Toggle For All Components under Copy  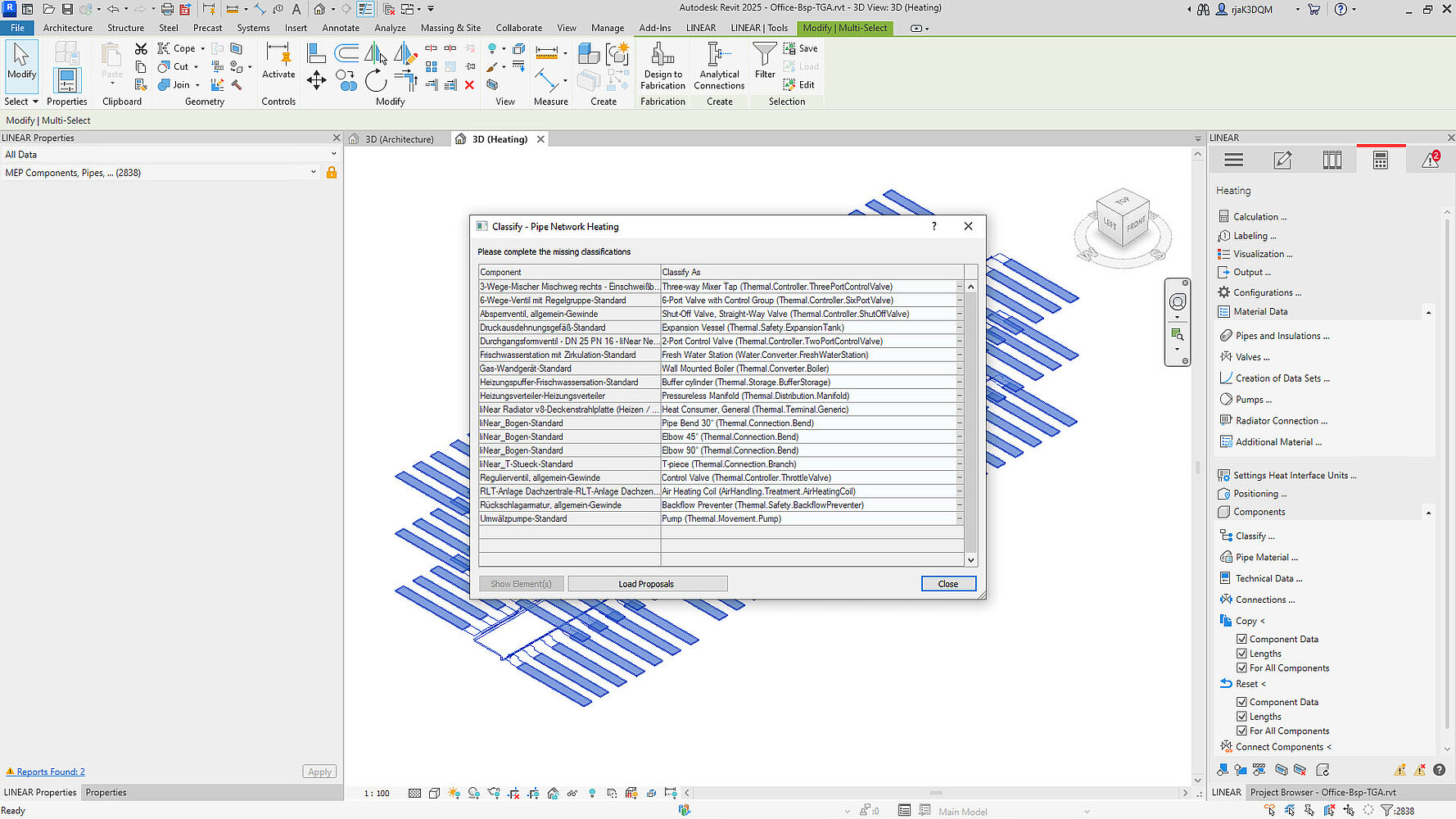pos(1241,668)
